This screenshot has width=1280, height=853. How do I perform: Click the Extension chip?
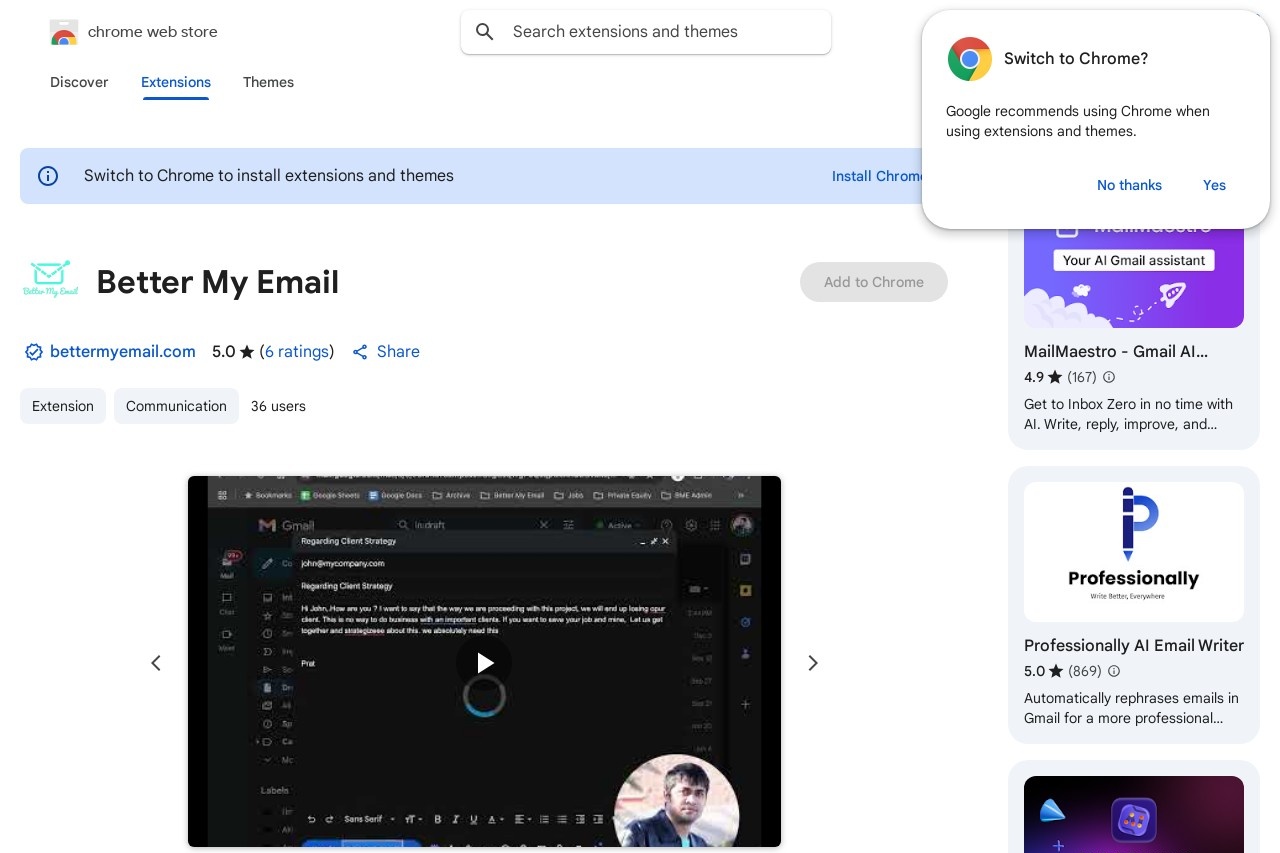coord(63,406)
